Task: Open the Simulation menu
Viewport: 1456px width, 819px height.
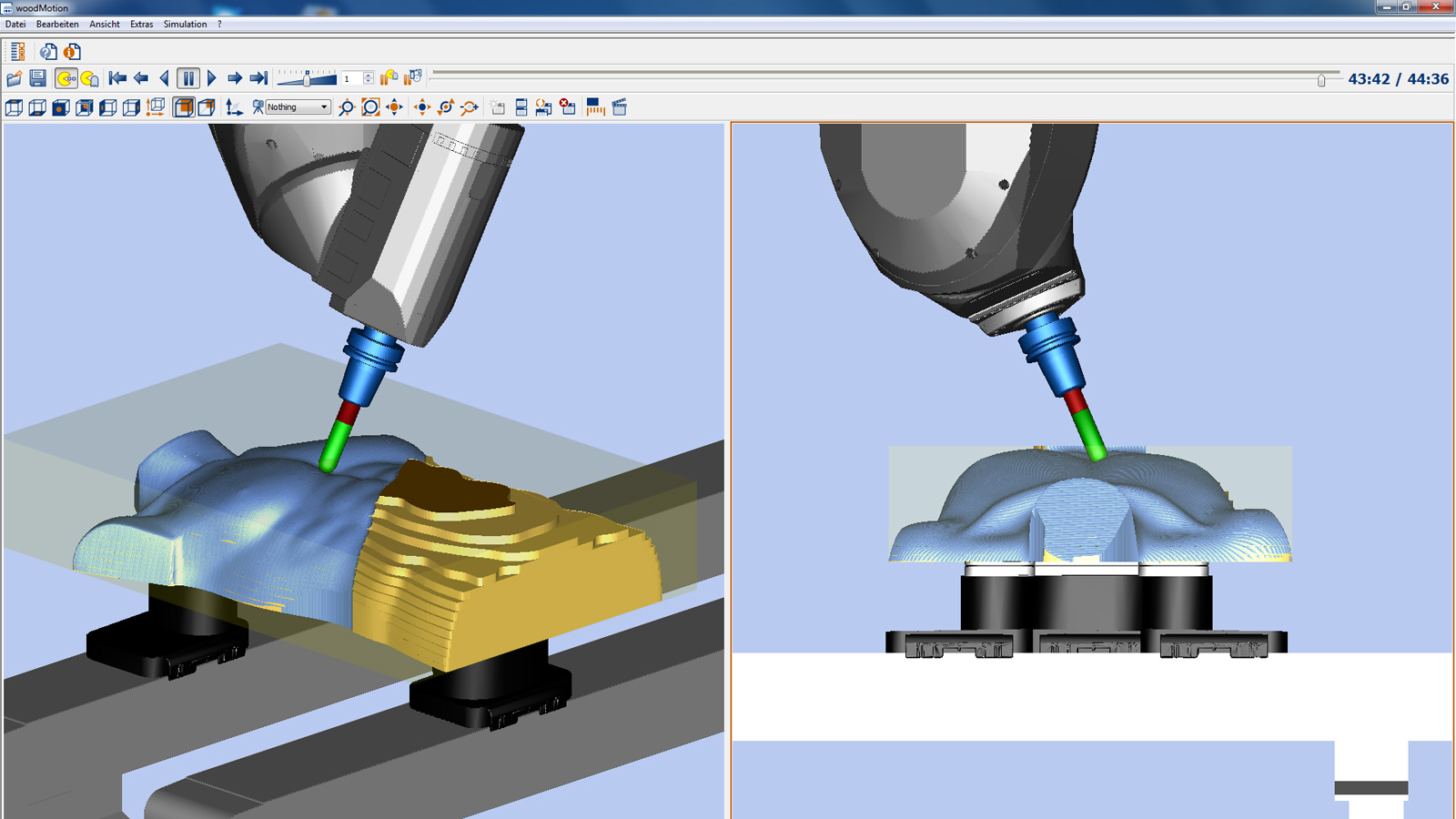Action: 185,25
